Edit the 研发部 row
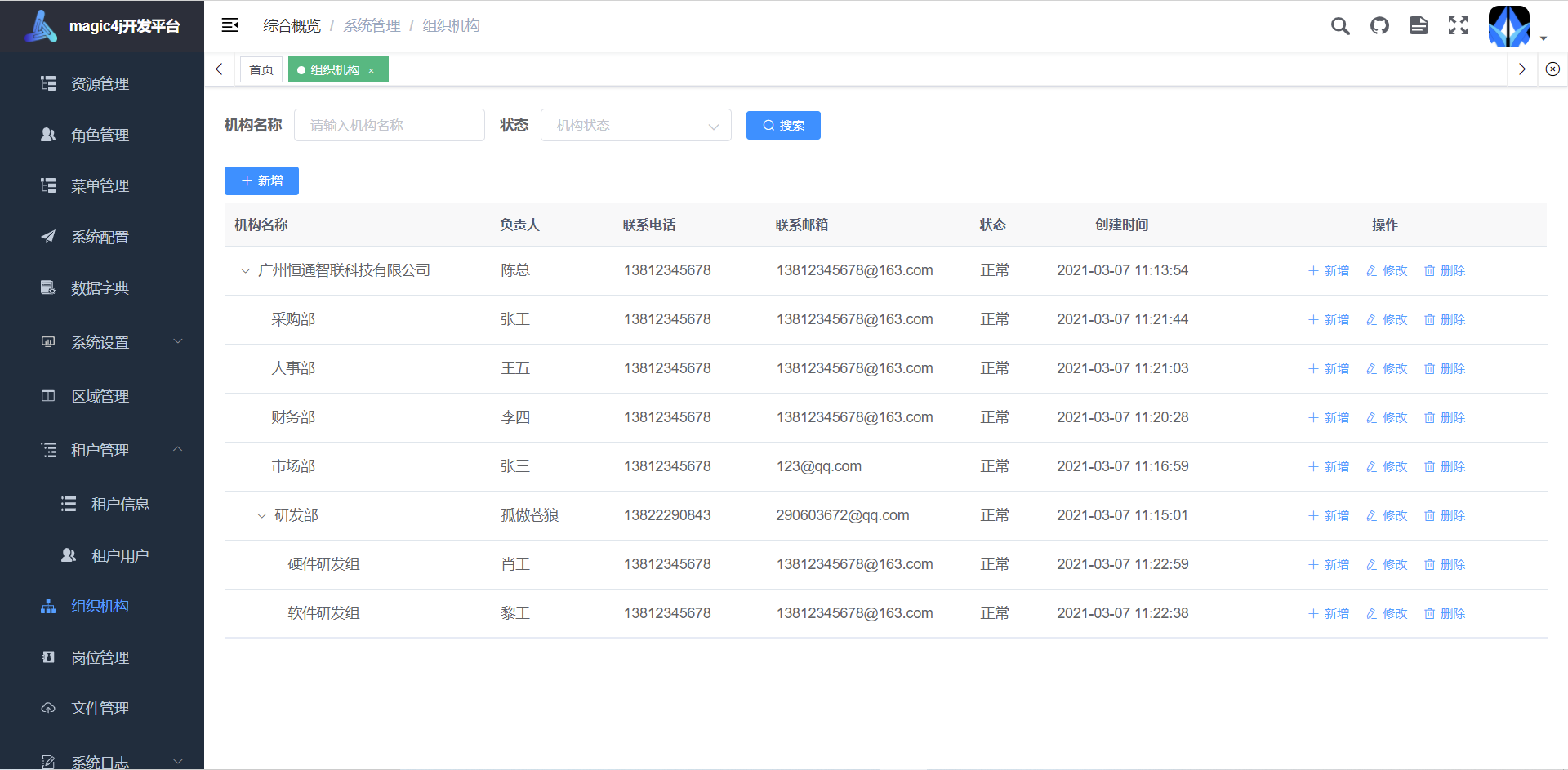Viewport: 1568px width, 770px height. click(1387, 515)
